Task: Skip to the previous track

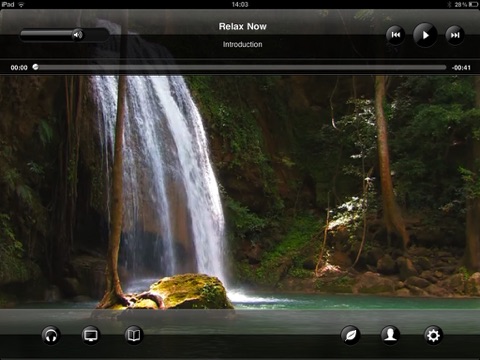Action: coord(396,35)
